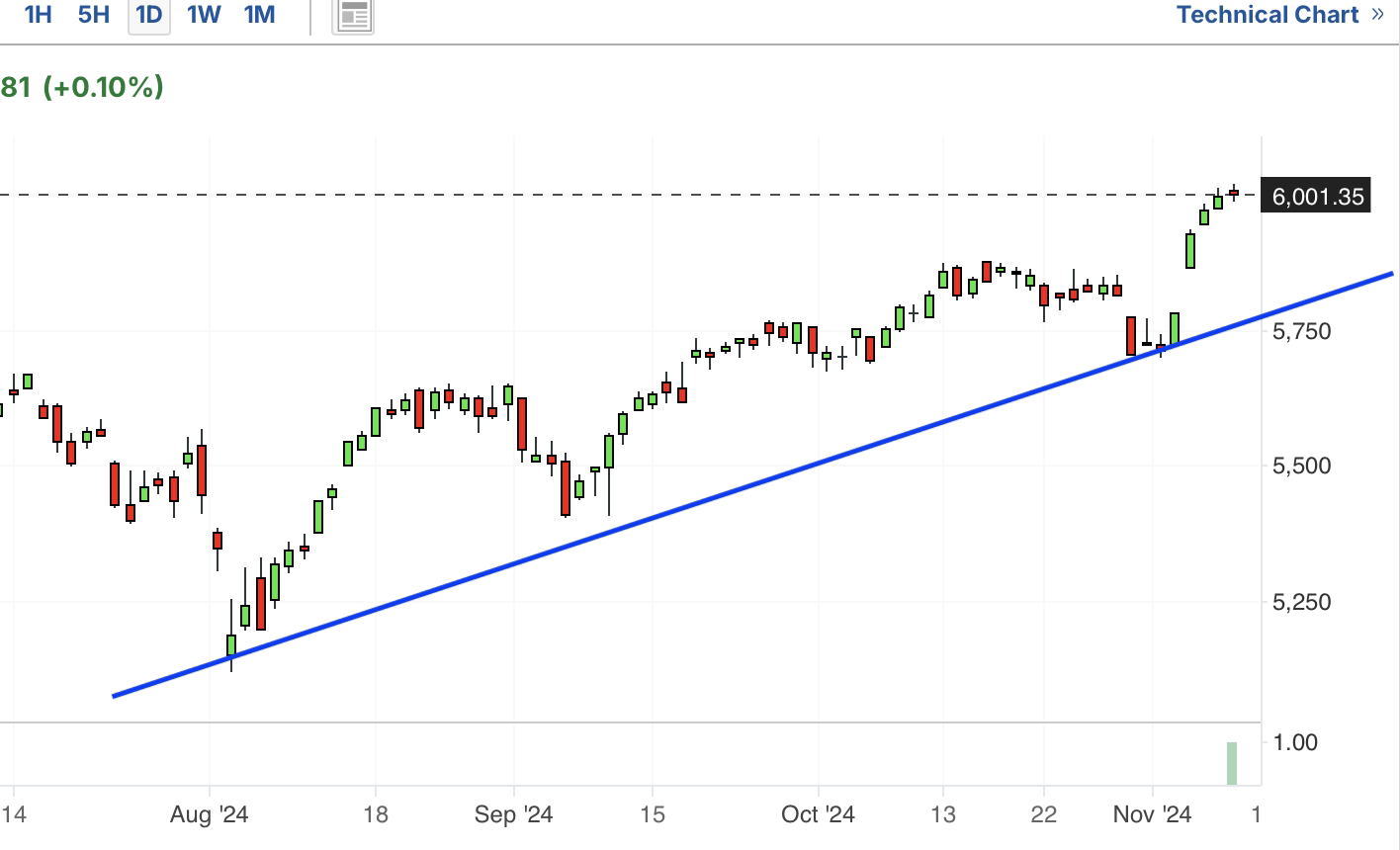The width and height of the screenshot is (1400, 850).
Task: Click the Aug '24 date label
Action: point(210,815)
